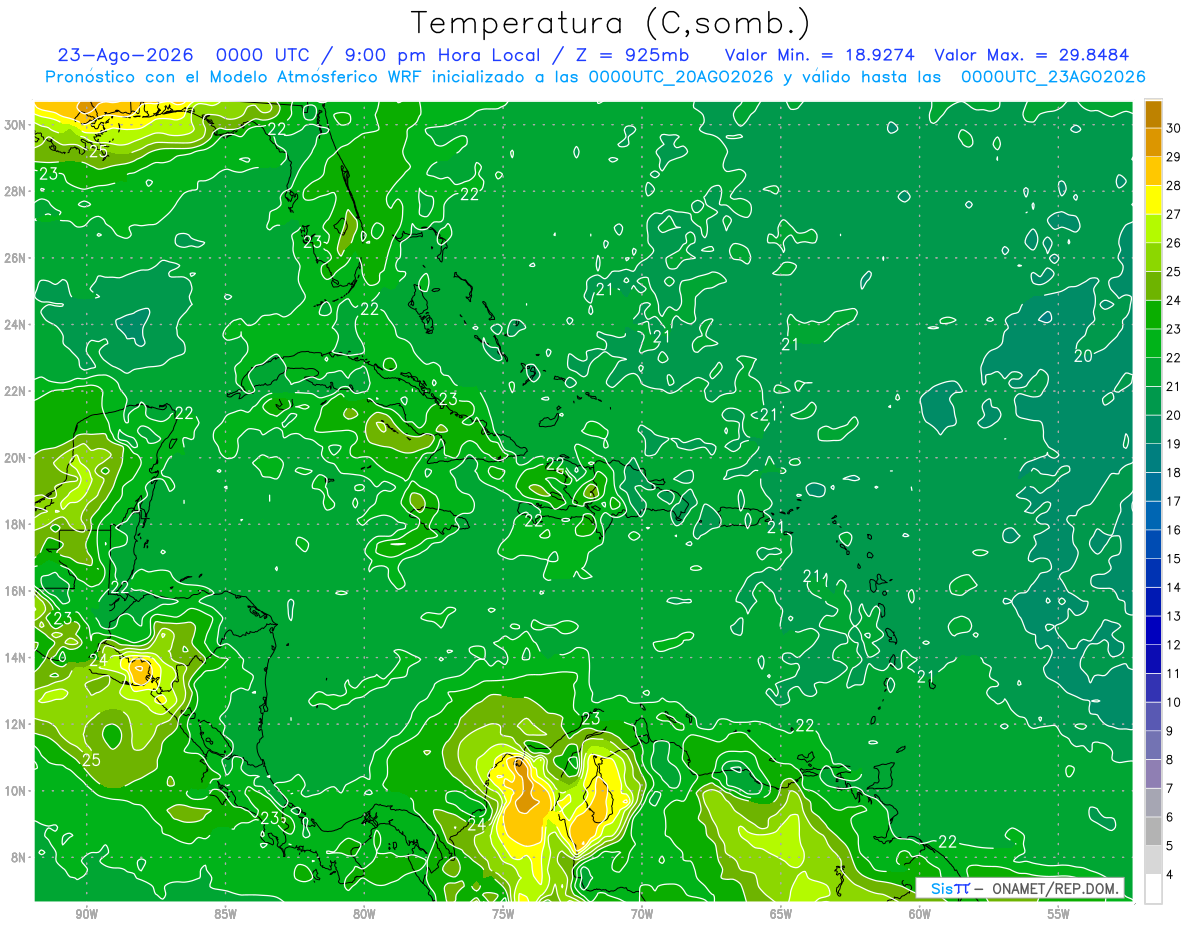This screenshot has width=1200, height=927.
Task: Click the '4' value on color scale
Action: click(1170, 875)
